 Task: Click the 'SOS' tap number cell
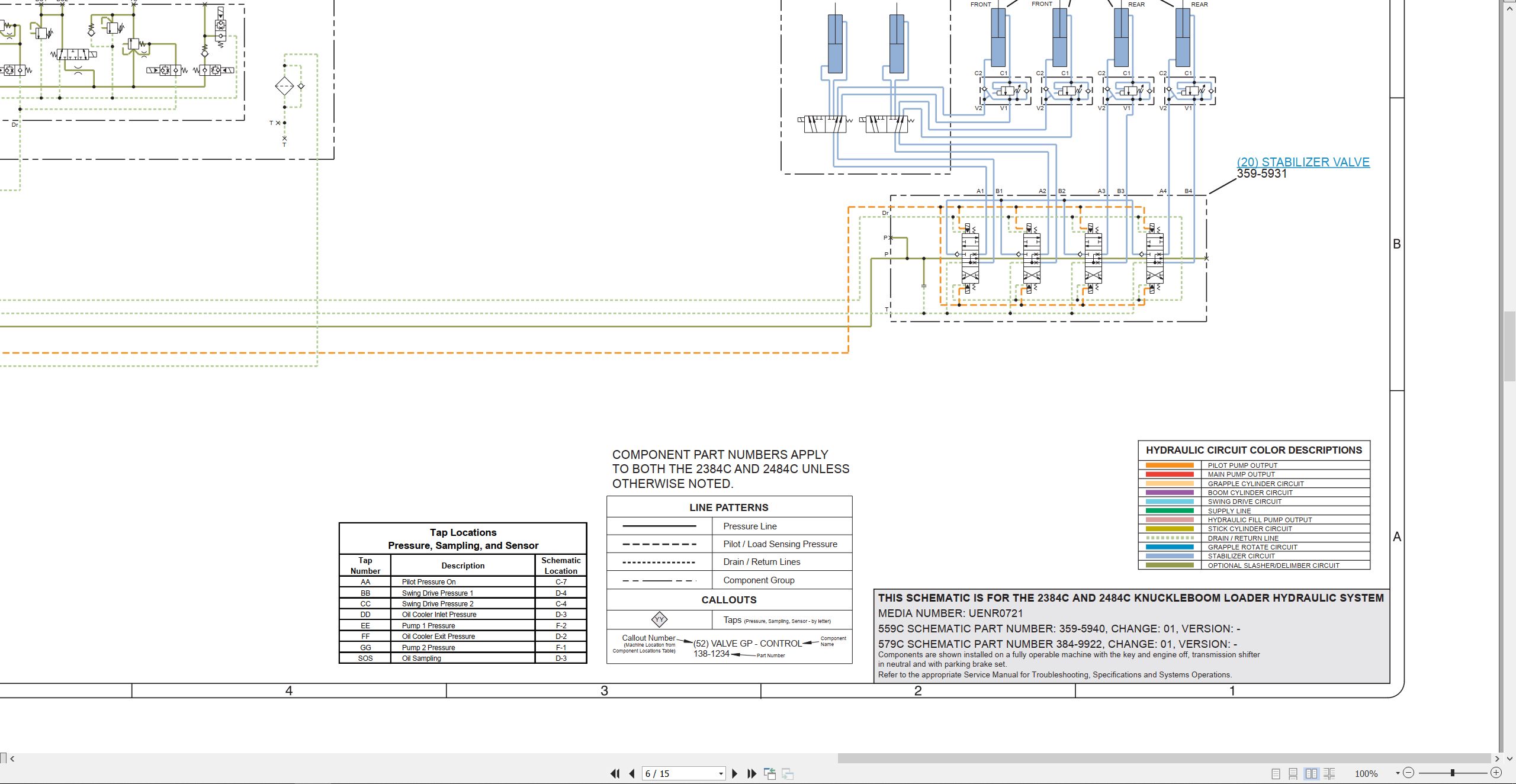click(365, 658)
